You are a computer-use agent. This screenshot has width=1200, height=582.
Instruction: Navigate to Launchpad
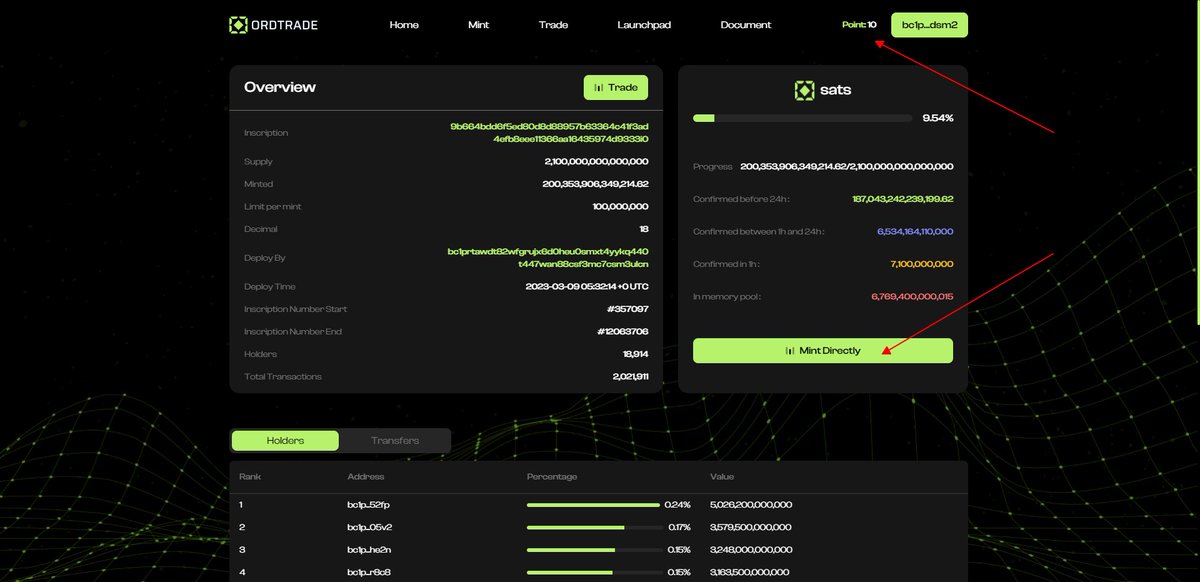point(644,25)
